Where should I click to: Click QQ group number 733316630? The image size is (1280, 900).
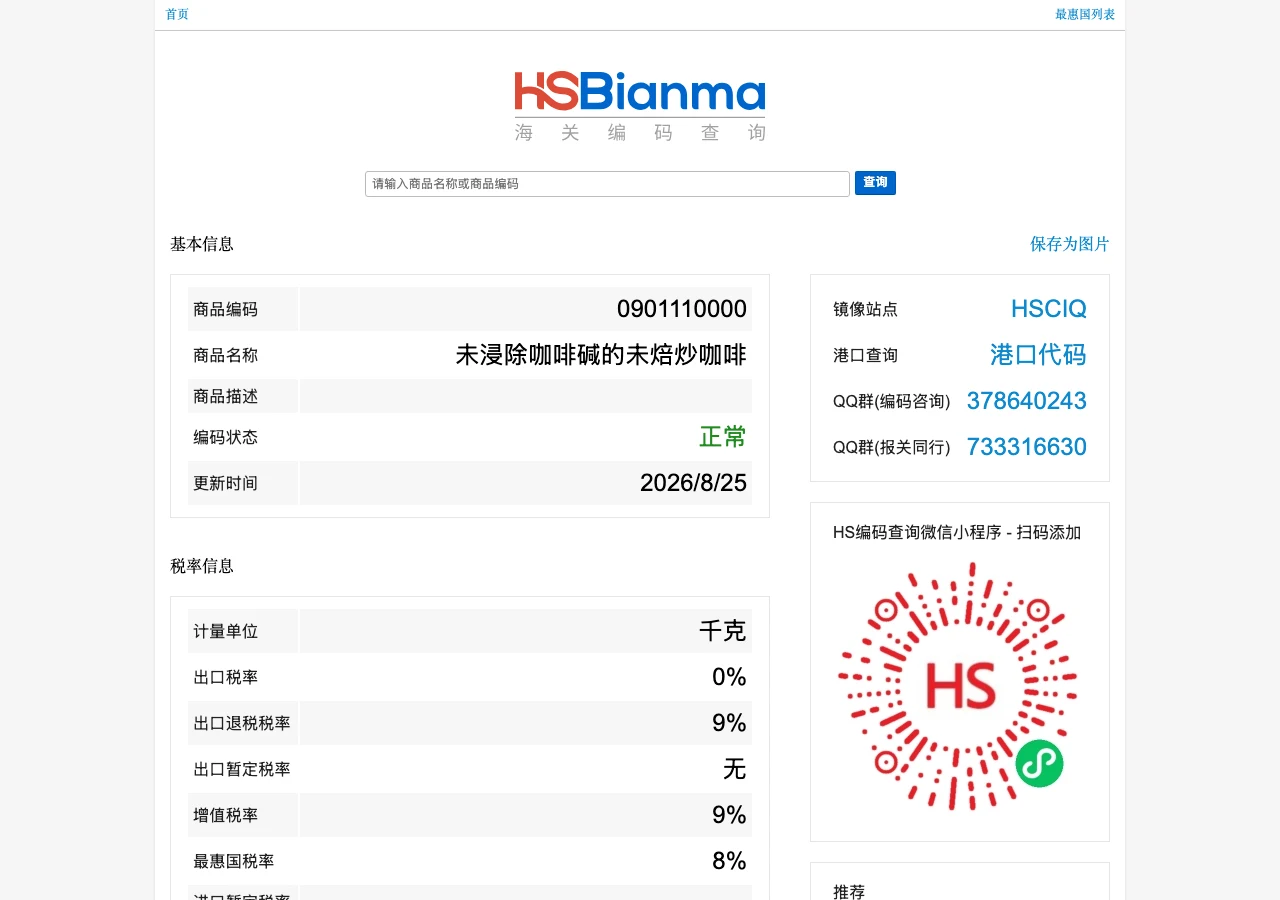pos(1027,447)
